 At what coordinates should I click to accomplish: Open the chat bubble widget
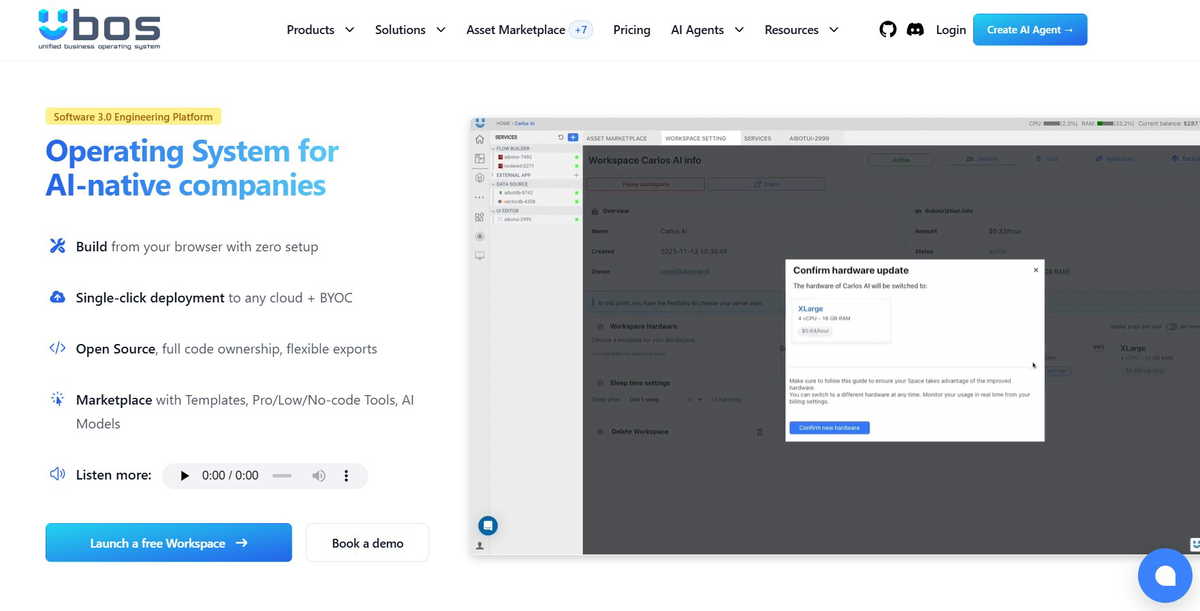tap(1165, 576)
